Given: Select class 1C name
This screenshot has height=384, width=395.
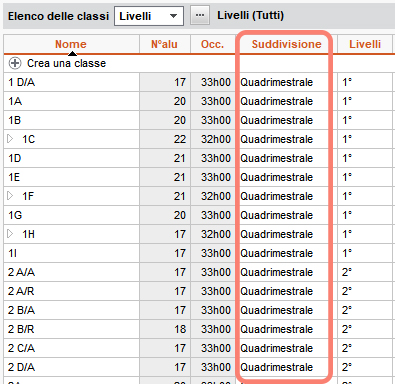Looking at the screenshot, I should pyautogui.click(x=29, y=139).
